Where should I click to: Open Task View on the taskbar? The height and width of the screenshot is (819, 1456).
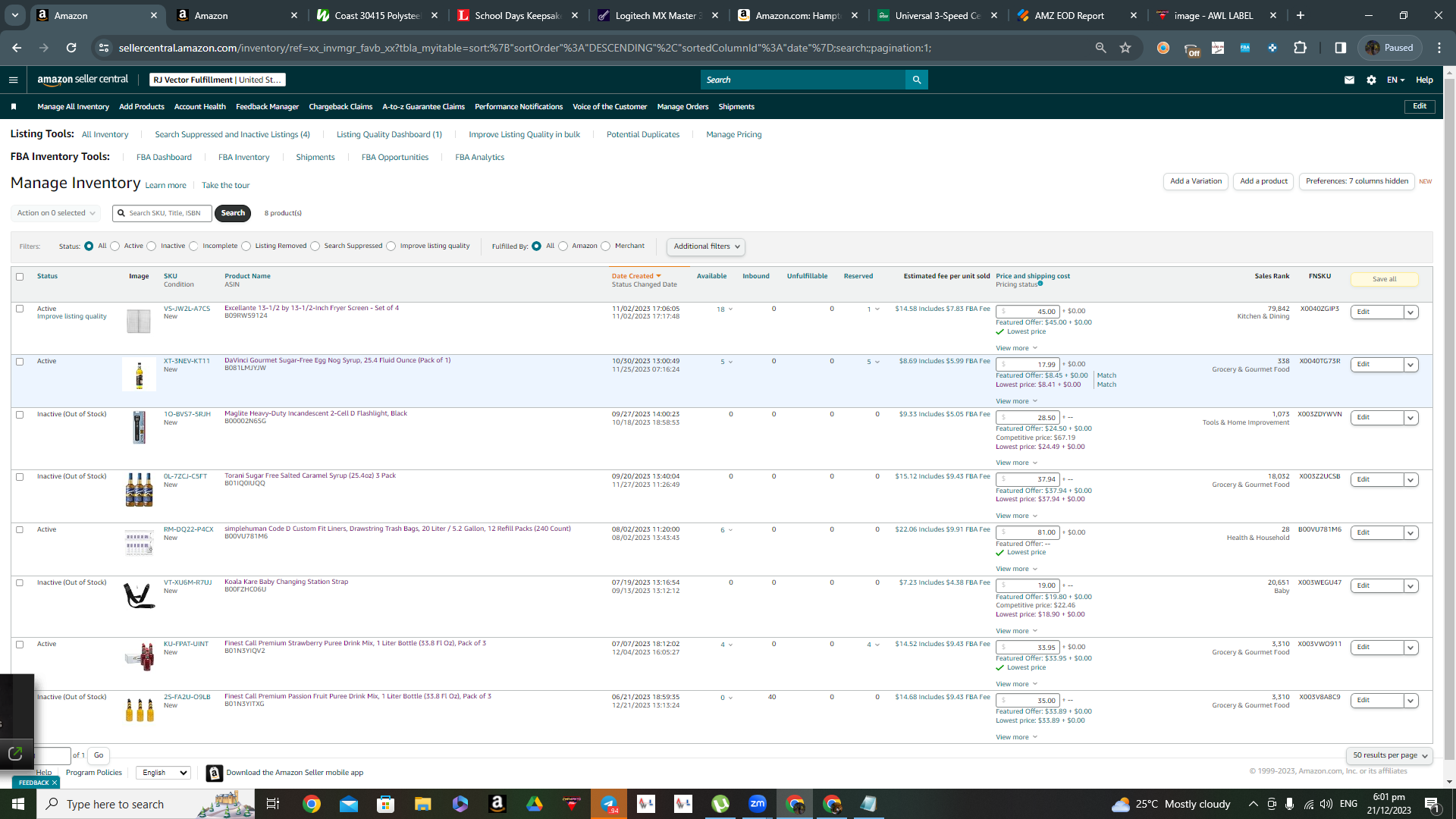pyautogui.click(x=273, y=804)
